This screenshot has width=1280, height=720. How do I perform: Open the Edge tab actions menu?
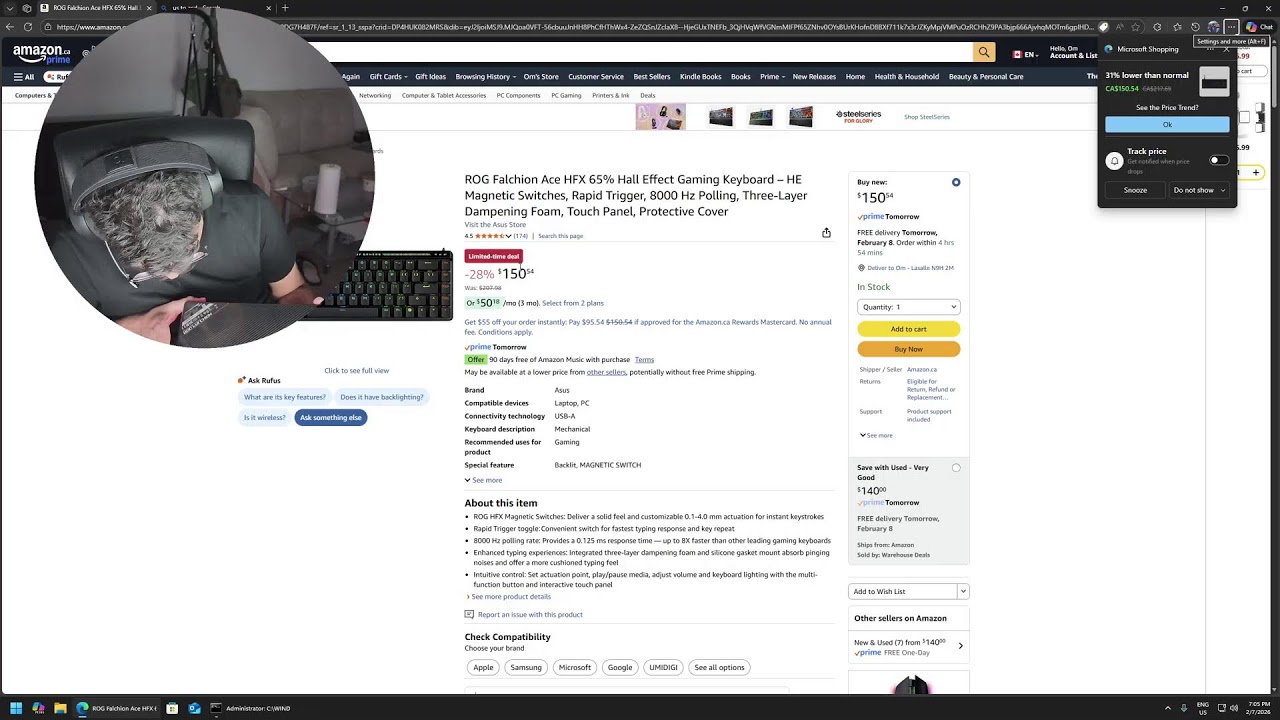tap(9, 8)
